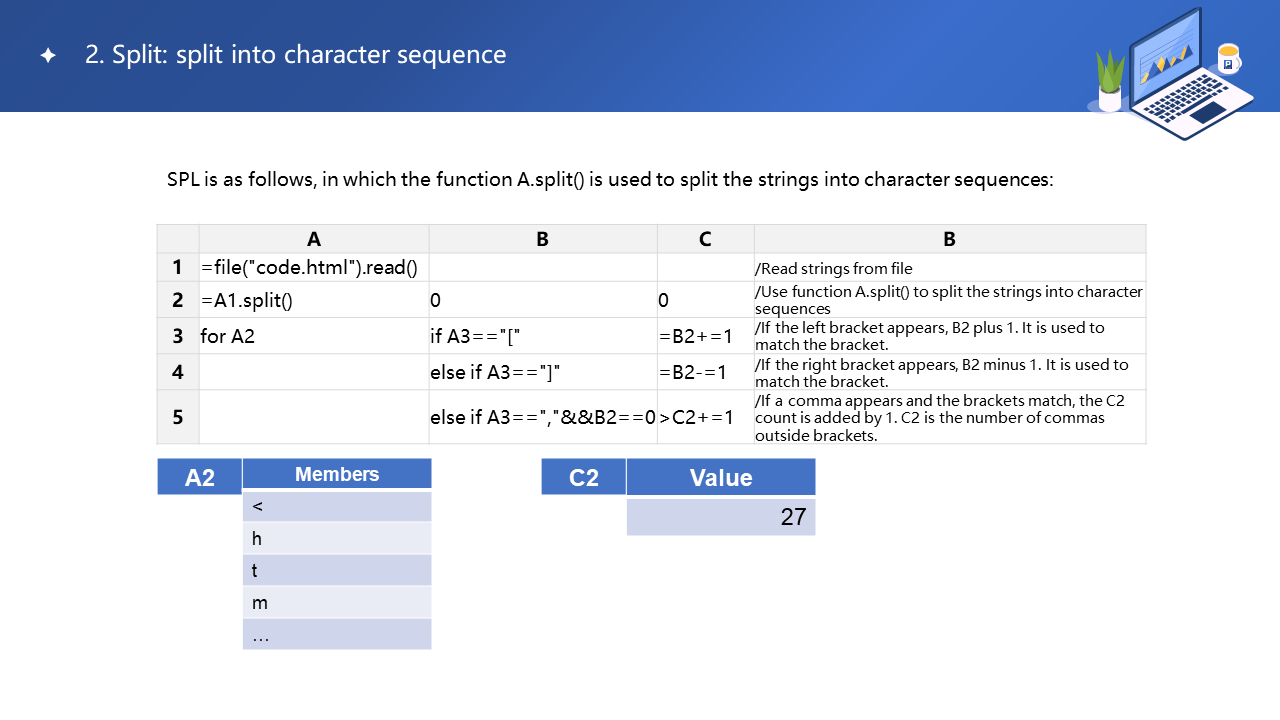Click the Members header in the A2 table
Image resolution: width=1280 pixels, height=720 pixels.
coord(337,475)
